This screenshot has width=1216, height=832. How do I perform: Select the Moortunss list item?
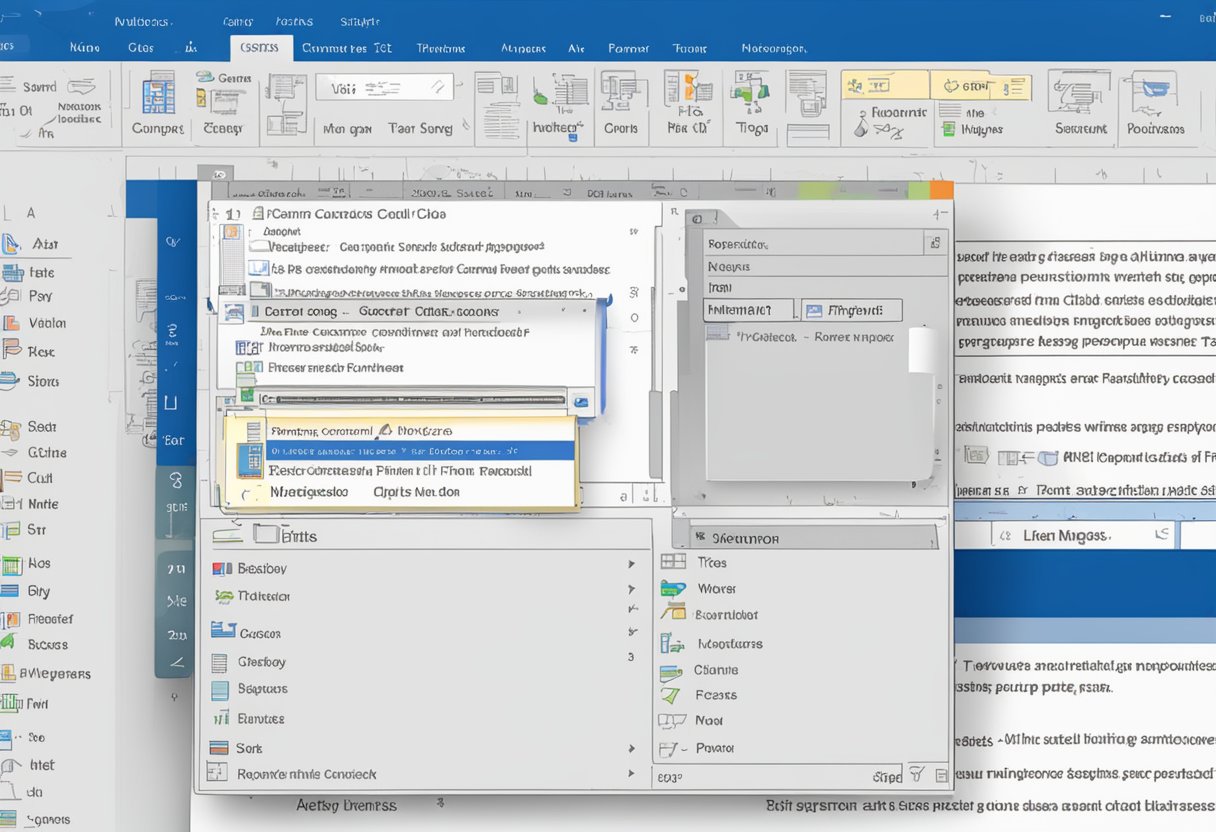coord(730,644)
